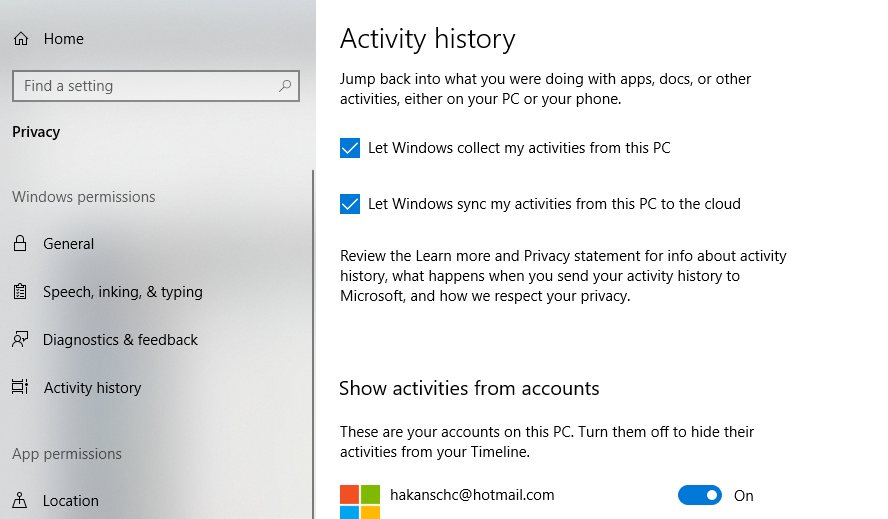Image resolution: width=888 pixels, height=519 pixels.
Task: Select the Activity history sidebar label
Action: (x=93, y=388)
